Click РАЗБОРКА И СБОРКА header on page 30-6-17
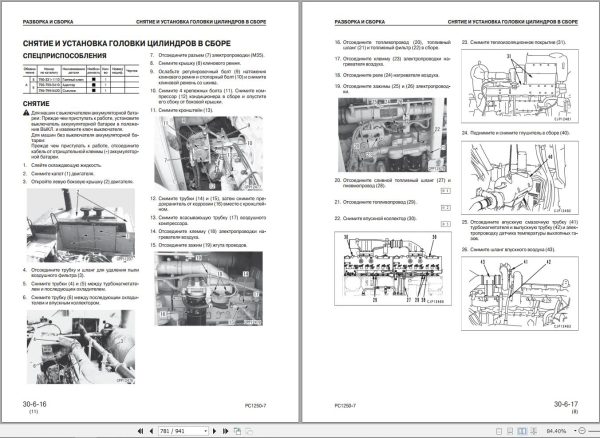 point(360,22)
